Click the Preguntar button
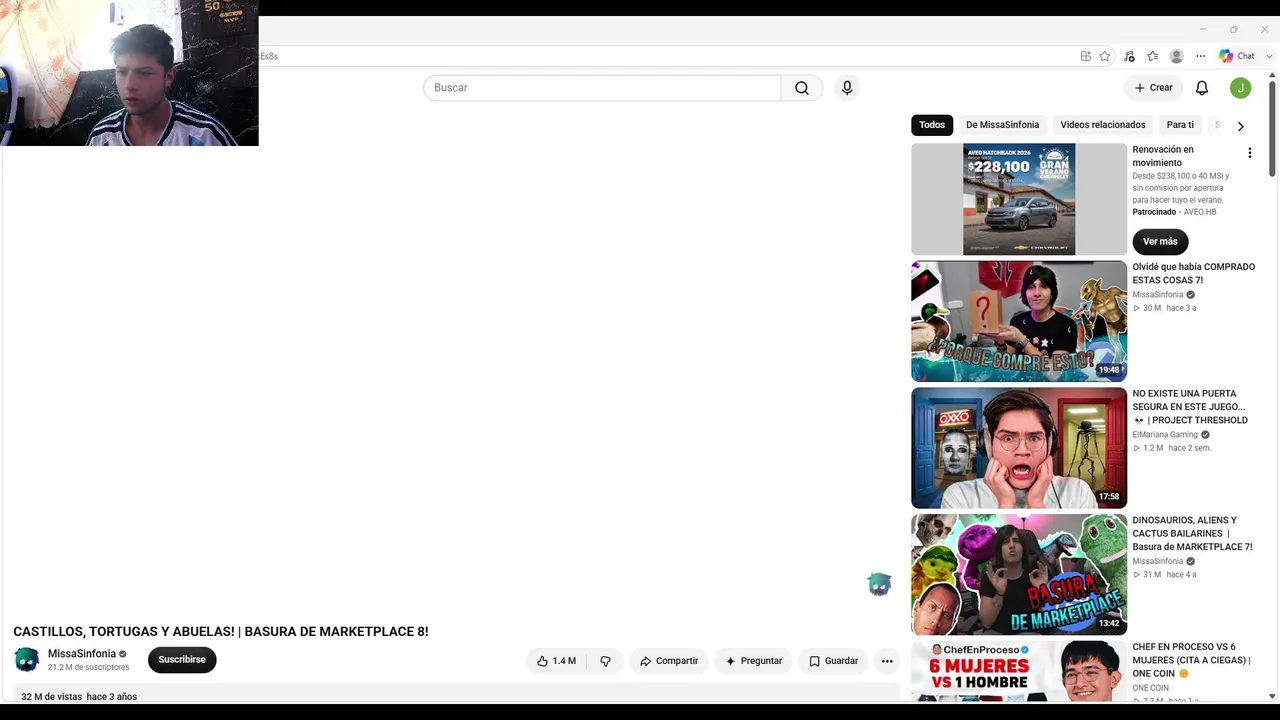 (x=754, y=661)
